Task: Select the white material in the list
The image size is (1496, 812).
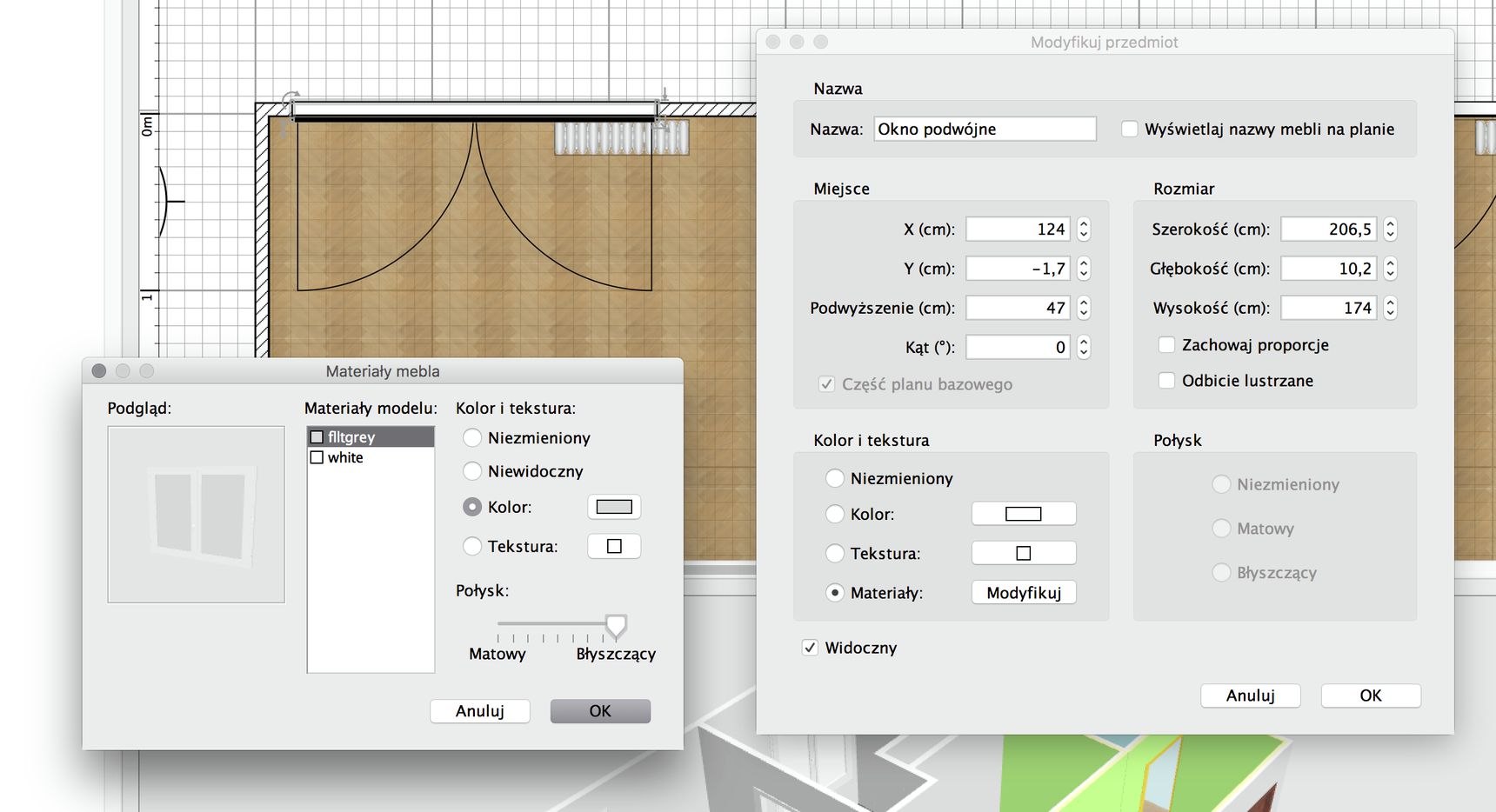Action: [x=371, y=457]
